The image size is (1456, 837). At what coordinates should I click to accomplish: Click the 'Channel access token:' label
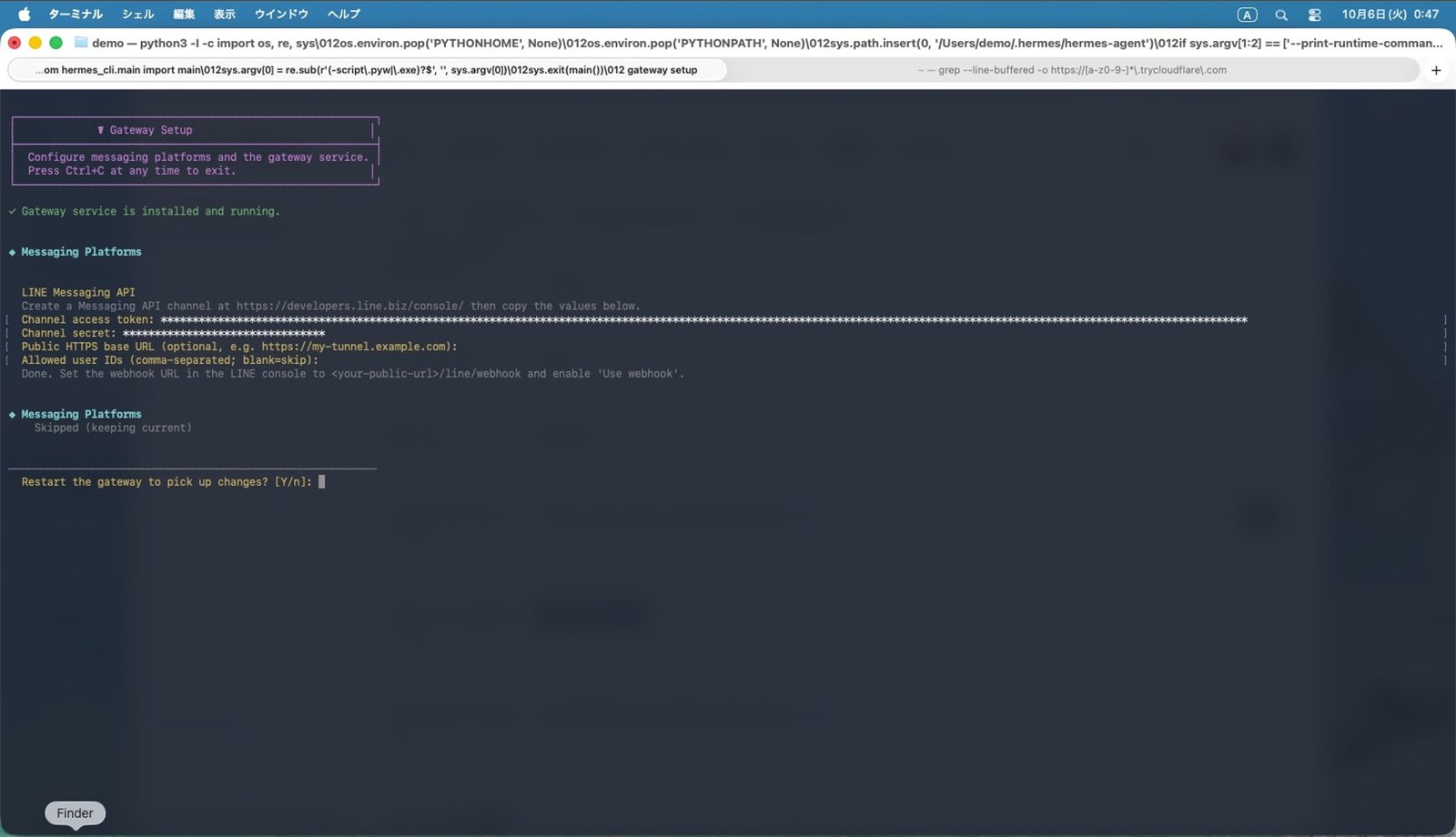88,319
